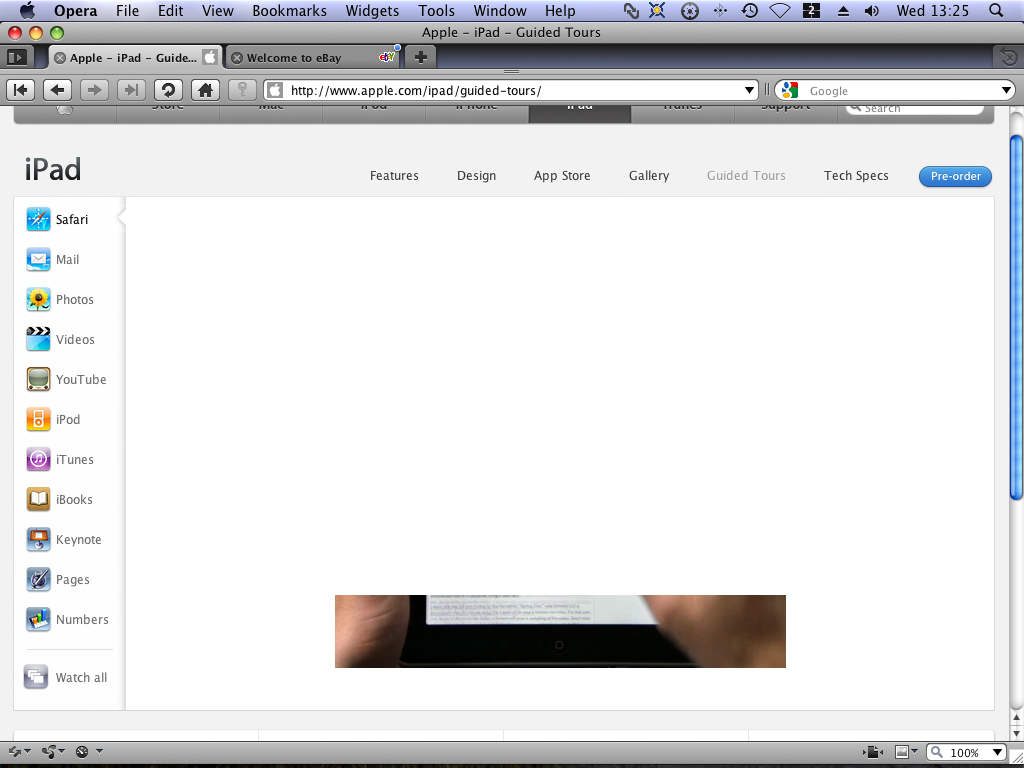Open Spotlight search in menu bar

click(x=996, y=10)
